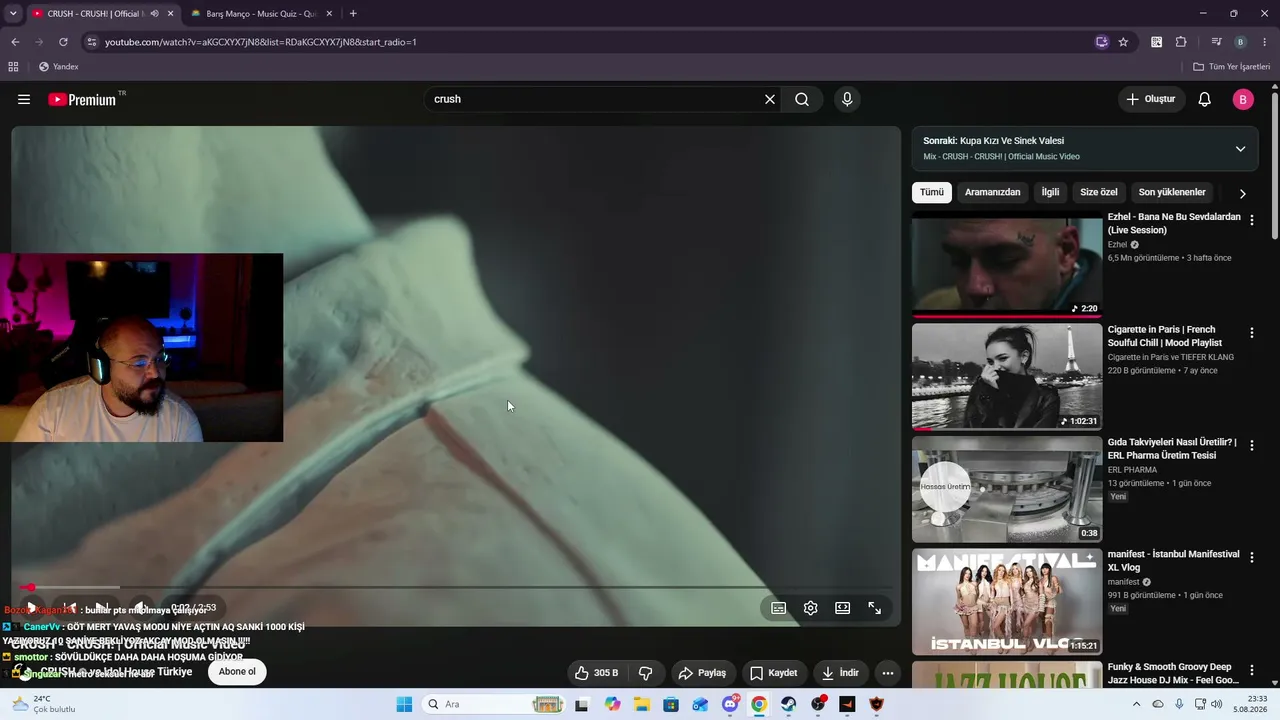Click the YouTube URL address bar

pyautogui.click(x=590, y=42)
